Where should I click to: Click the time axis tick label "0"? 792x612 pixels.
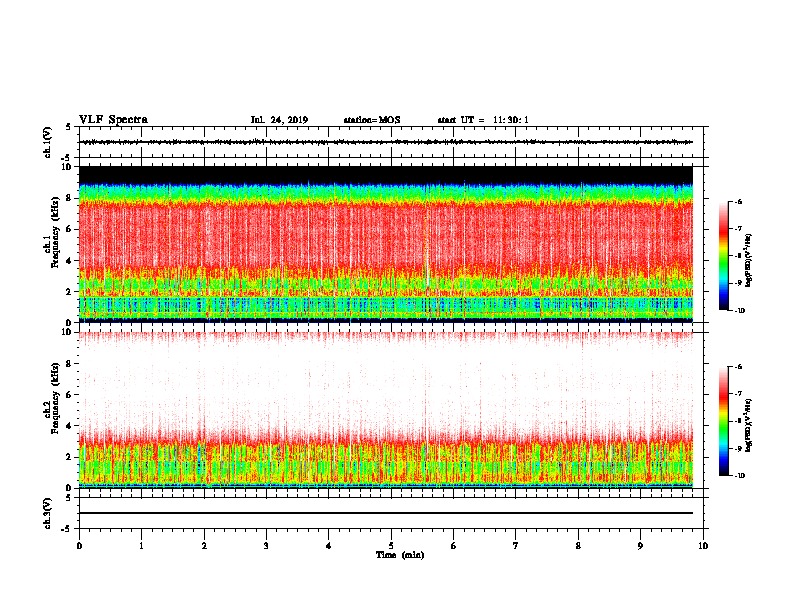click(x=79, y=546)
